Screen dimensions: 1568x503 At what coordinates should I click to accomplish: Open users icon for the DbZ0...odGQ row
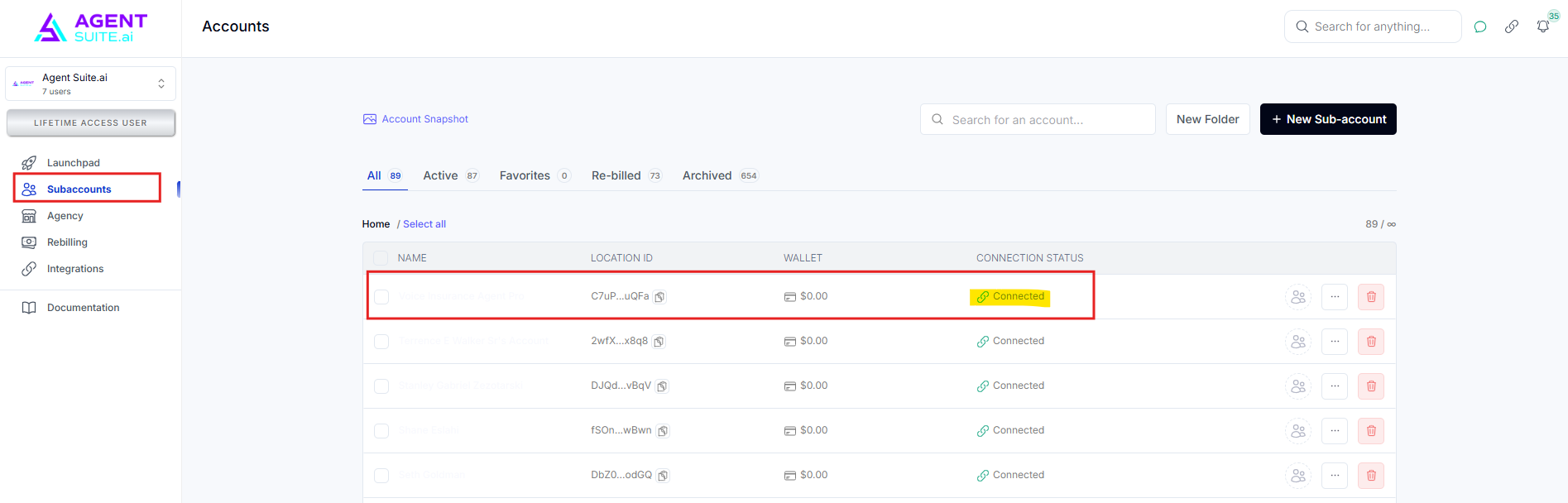[x=1298, y=476]
